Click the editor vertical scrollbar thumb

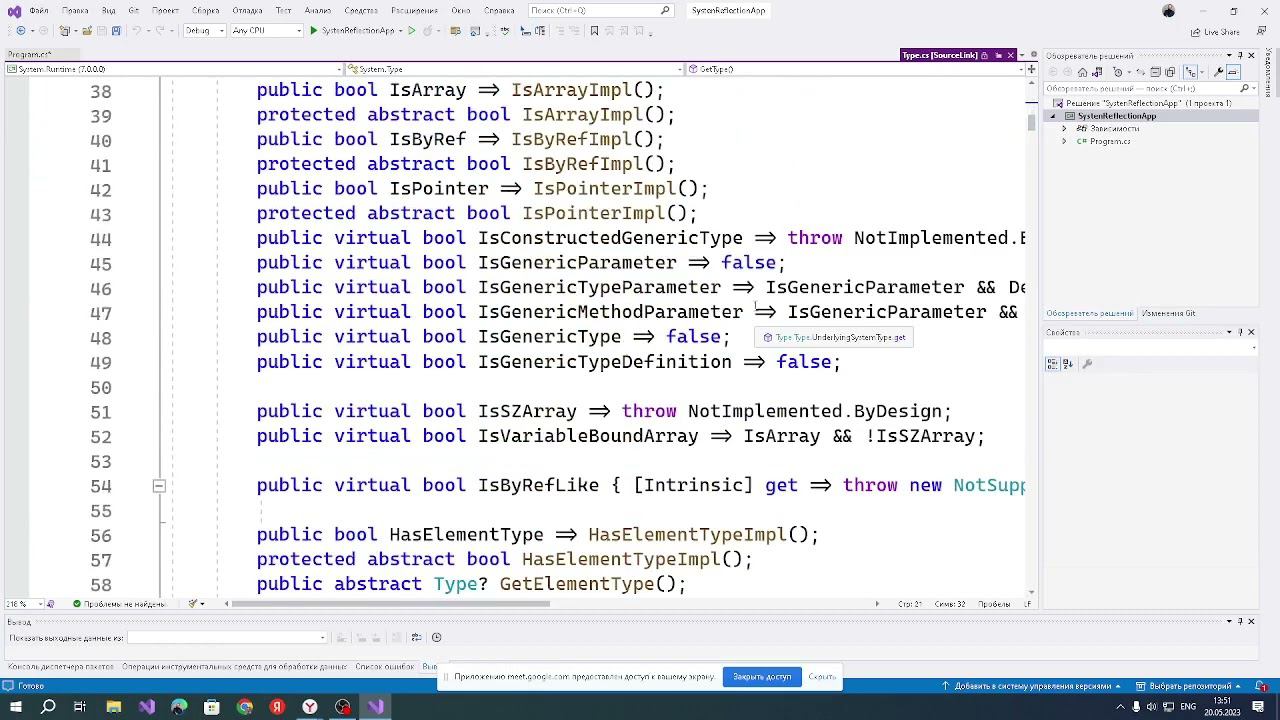pos(1031,122)
